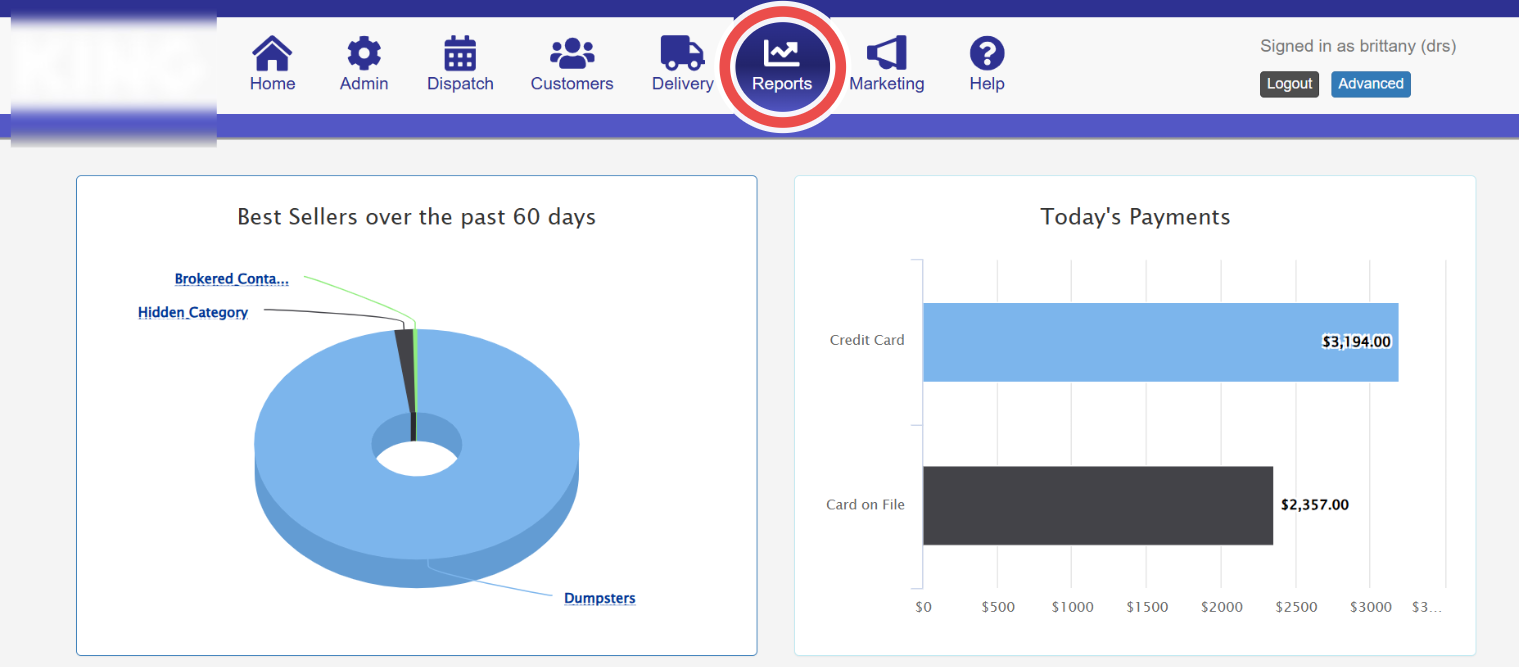Viewport: 1519px width, 667px height.
Task: Click the blue Credit Card payment bar
Action: [x=1160, y=342]
